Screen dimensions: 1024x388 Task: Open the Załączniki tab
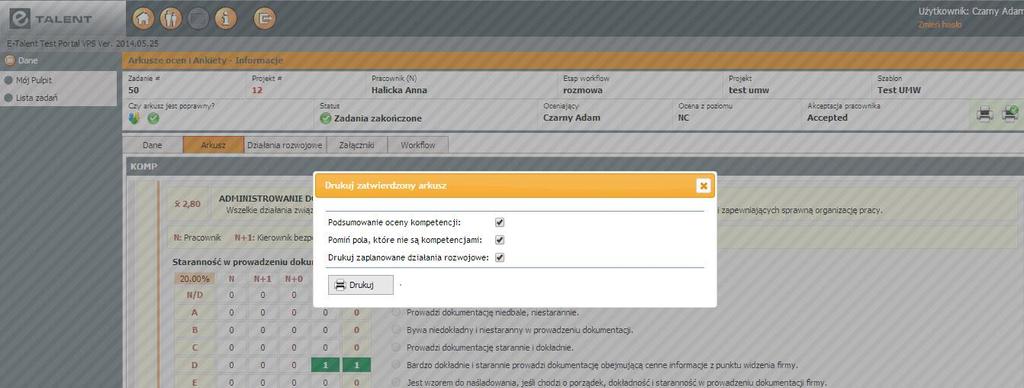(x=357, y=145)
